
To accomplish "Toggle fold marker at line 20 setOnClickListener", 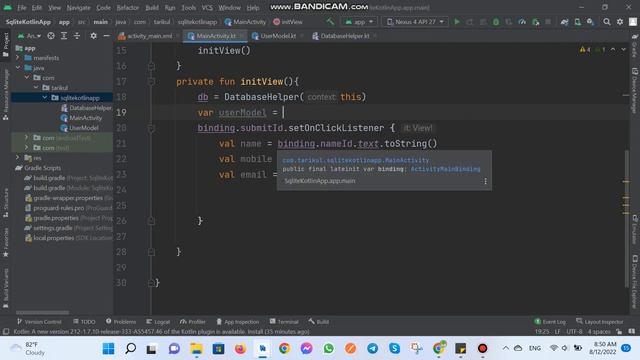I will point(151,128).
